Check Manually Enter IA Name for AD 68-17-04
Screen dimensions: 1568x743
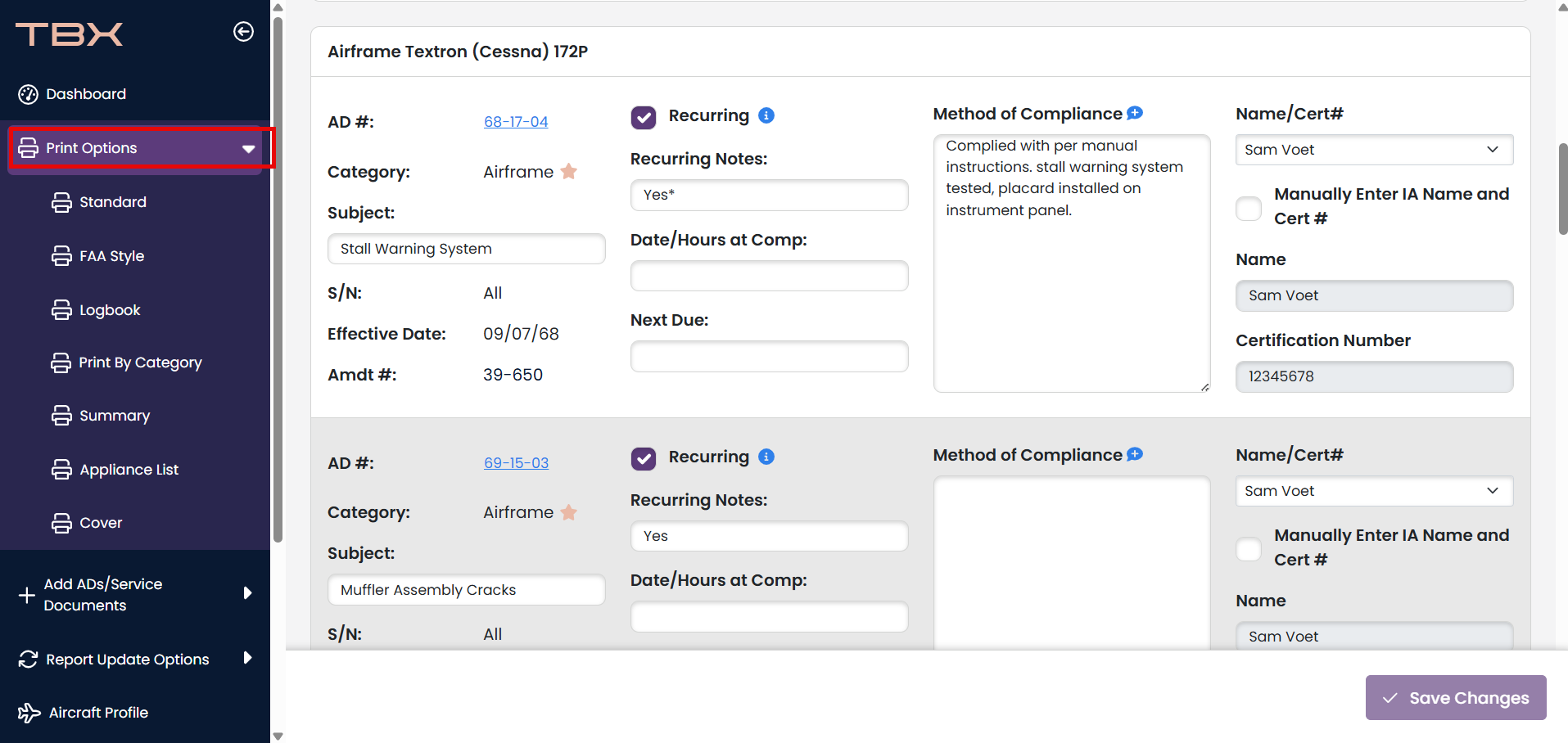(1249, 208)
